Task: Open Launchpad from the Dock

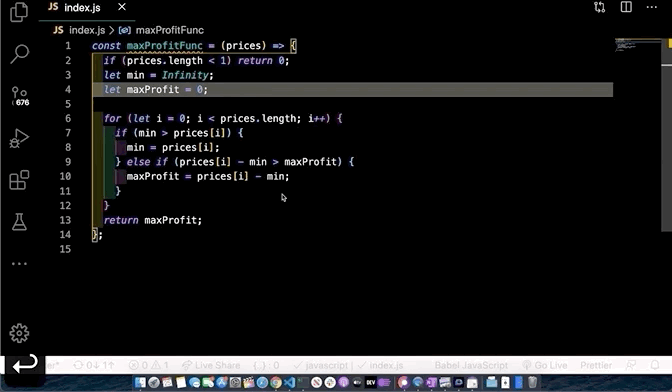Action: coord(154,383)
